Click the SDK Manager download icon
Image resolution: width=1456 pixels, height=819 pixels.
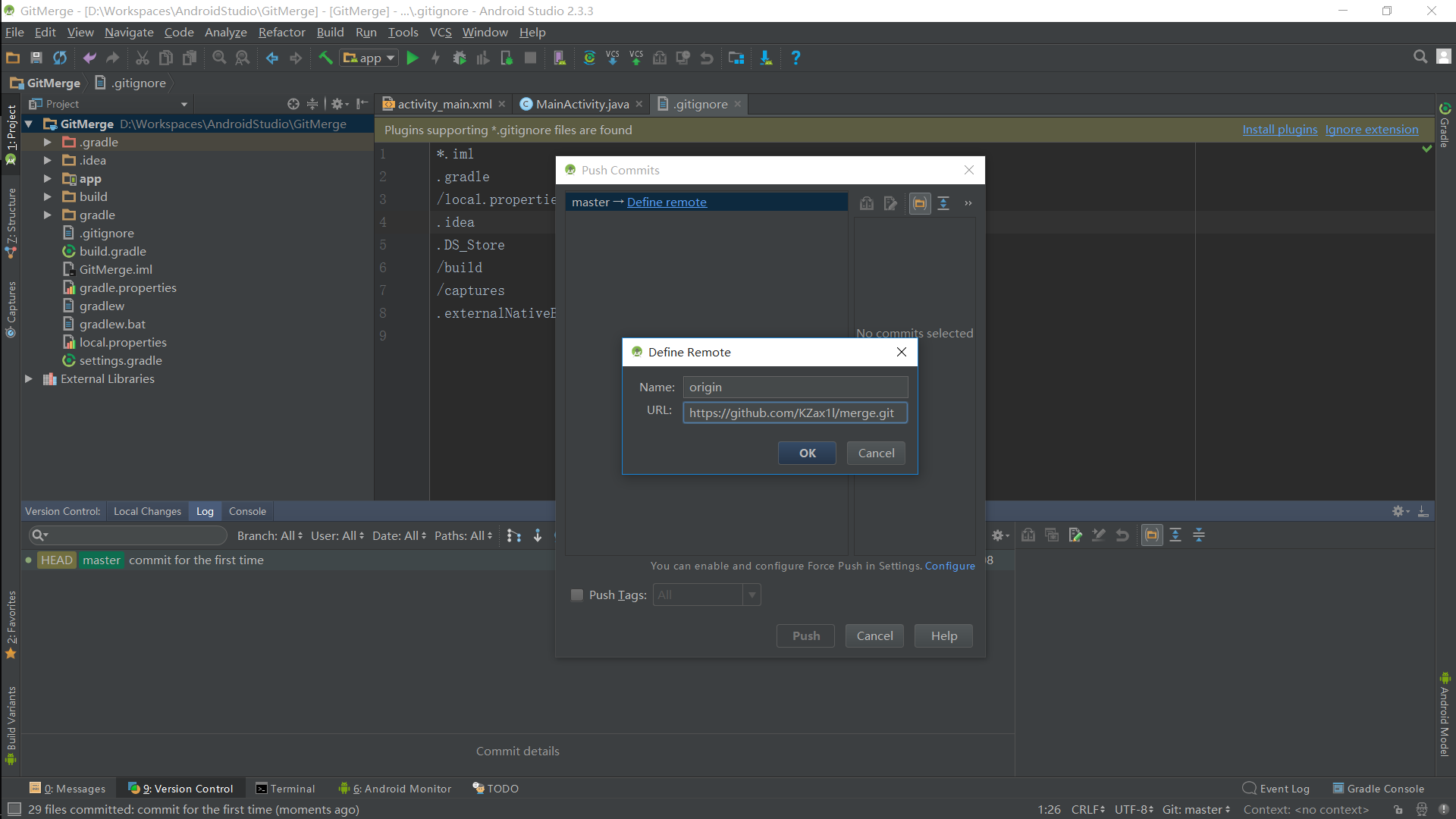click(x=766, y=58)
